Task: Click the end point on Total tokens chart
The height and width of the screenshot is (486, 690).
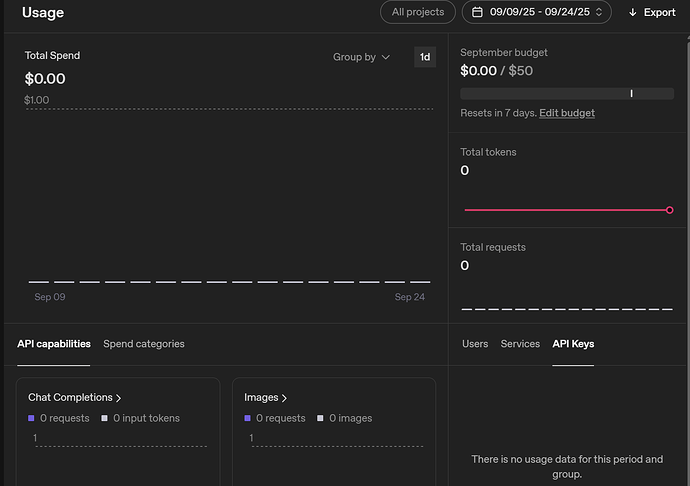Action: point(669,210)
